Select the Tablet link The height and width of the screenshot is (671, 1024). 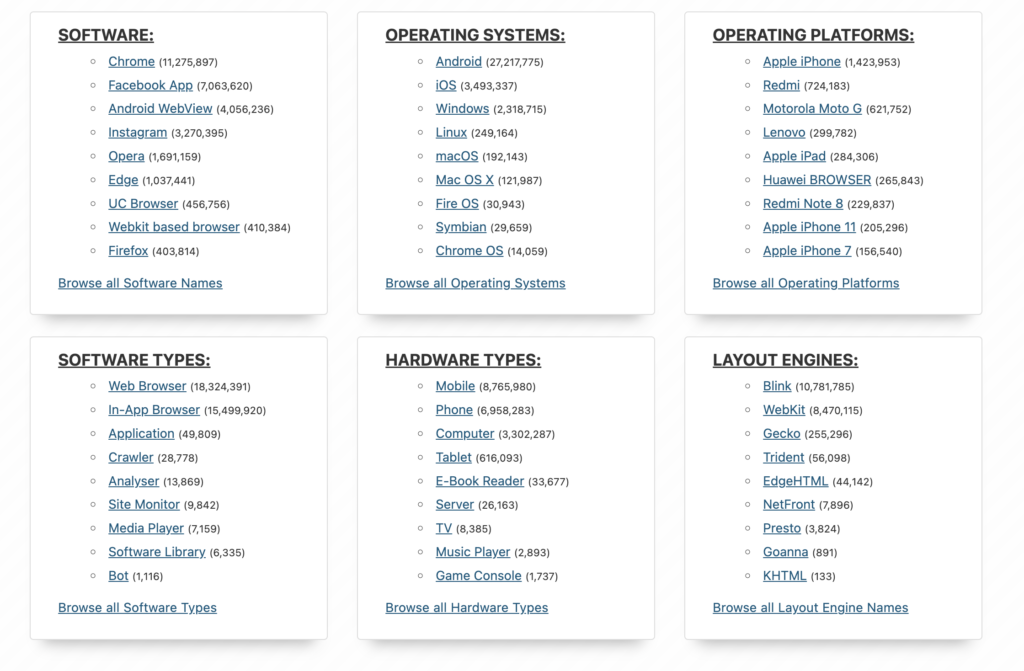(x=453, y=457)
